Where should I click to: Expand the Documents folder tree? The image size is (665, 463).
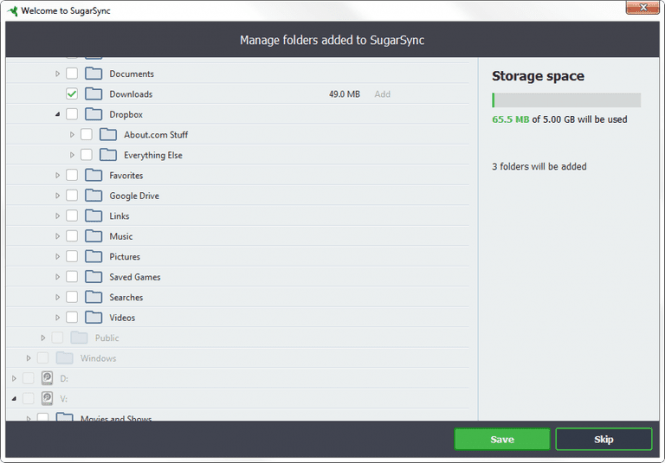point(58,74)
